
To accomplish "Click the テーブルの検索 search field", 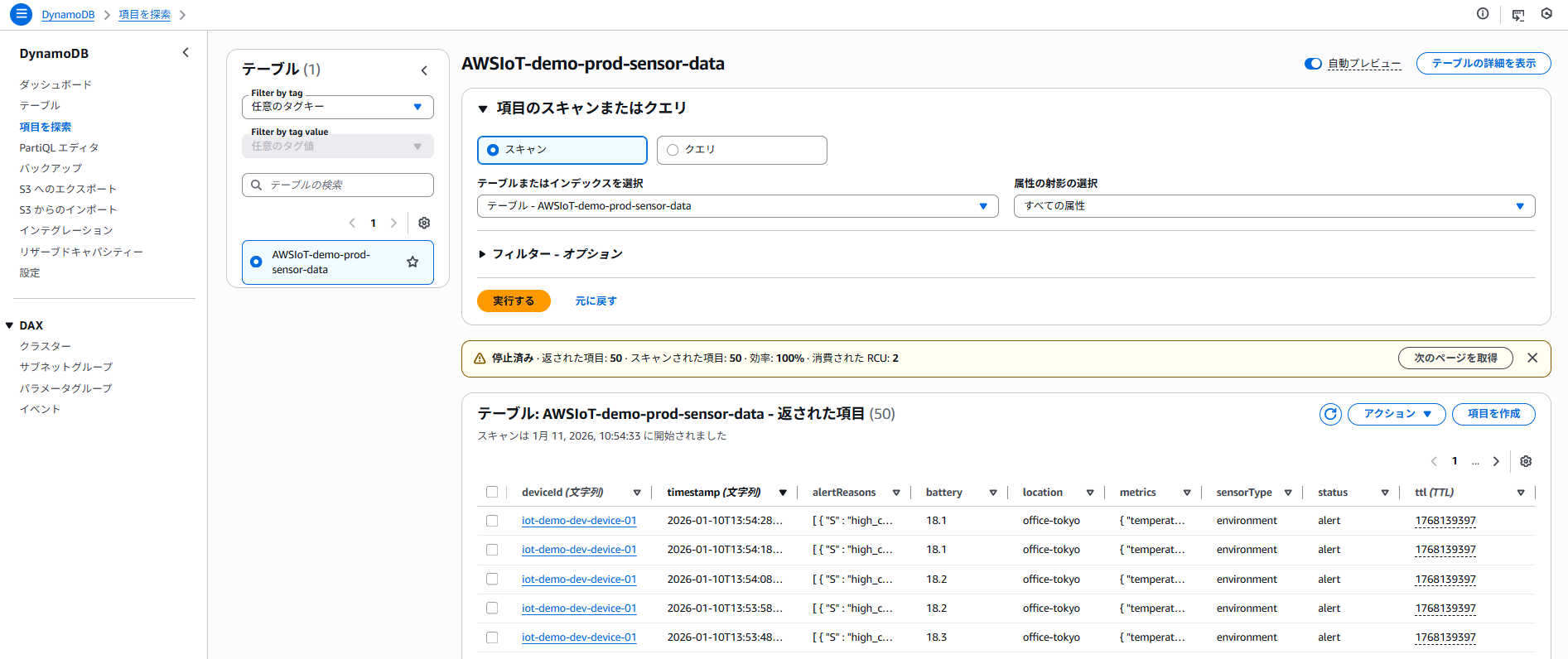I will (337, 185).
